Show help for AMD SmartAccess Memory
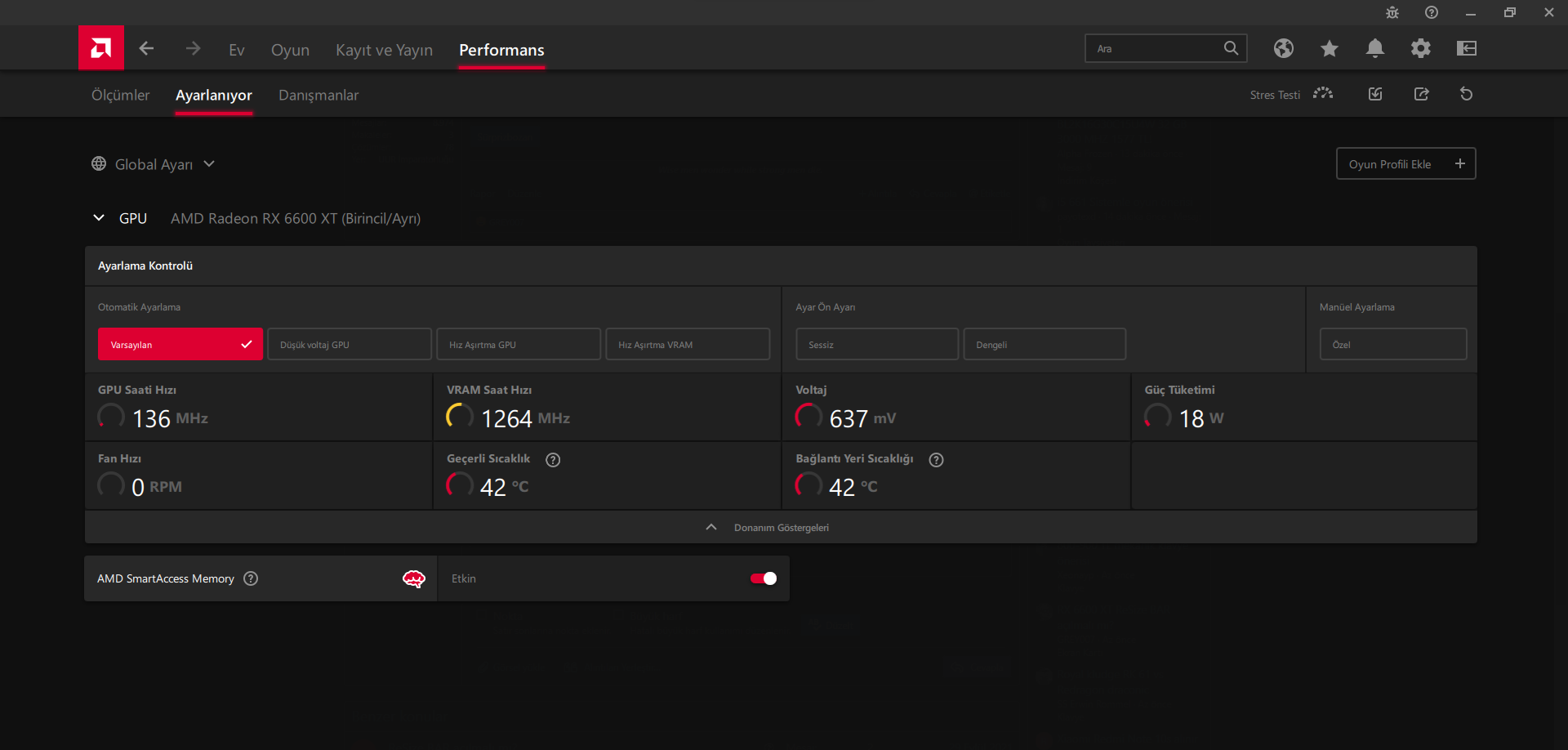Viewport: 1568px width, 750px height. pos(251,578)
